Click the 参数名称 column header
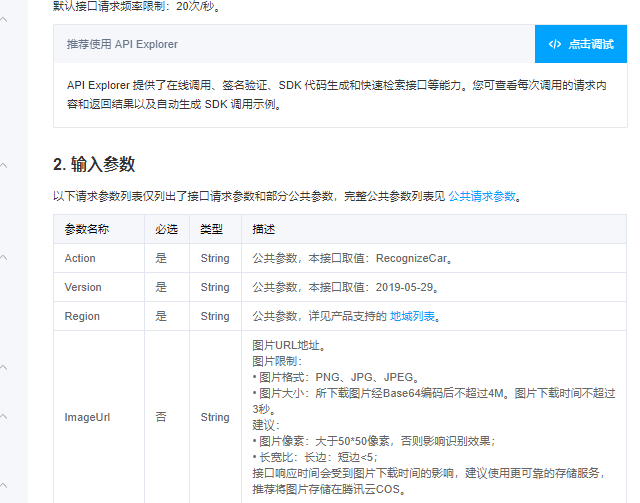This screenshot has height=503, width=640. (x=87, y=229)
